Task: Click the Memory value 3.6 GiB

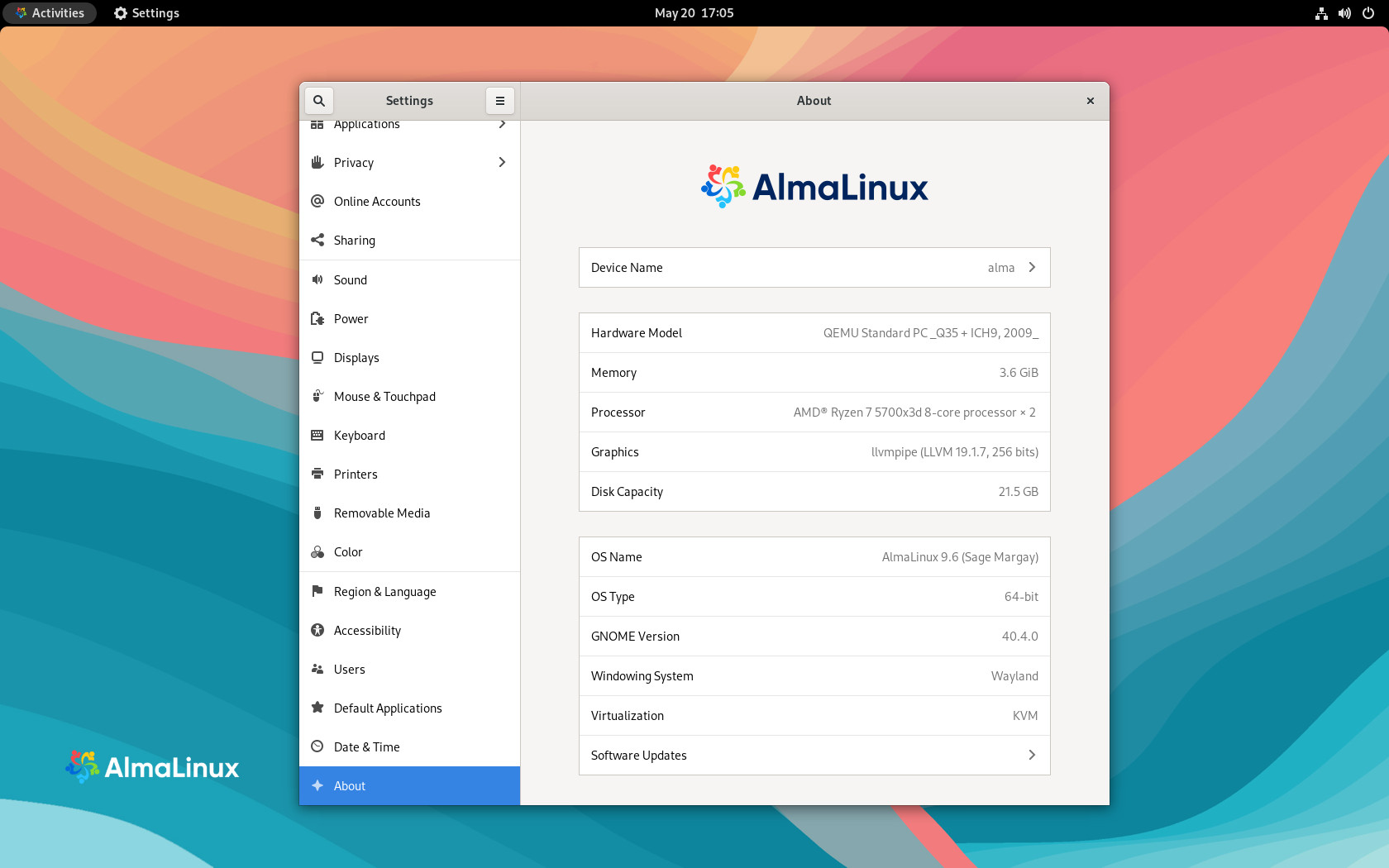Action: [1019, 372]
